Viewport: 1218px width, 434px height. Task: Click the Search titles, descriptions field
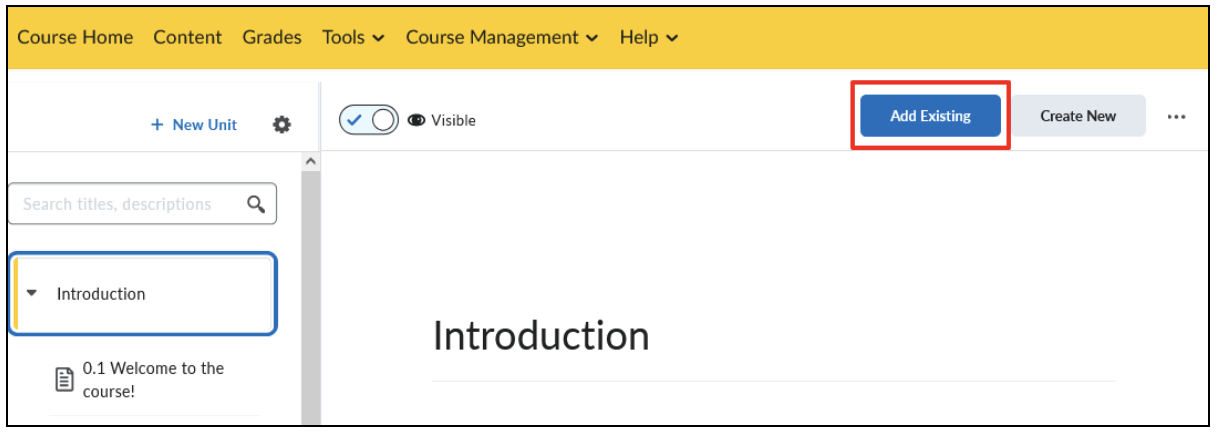[x=142, y=204]
